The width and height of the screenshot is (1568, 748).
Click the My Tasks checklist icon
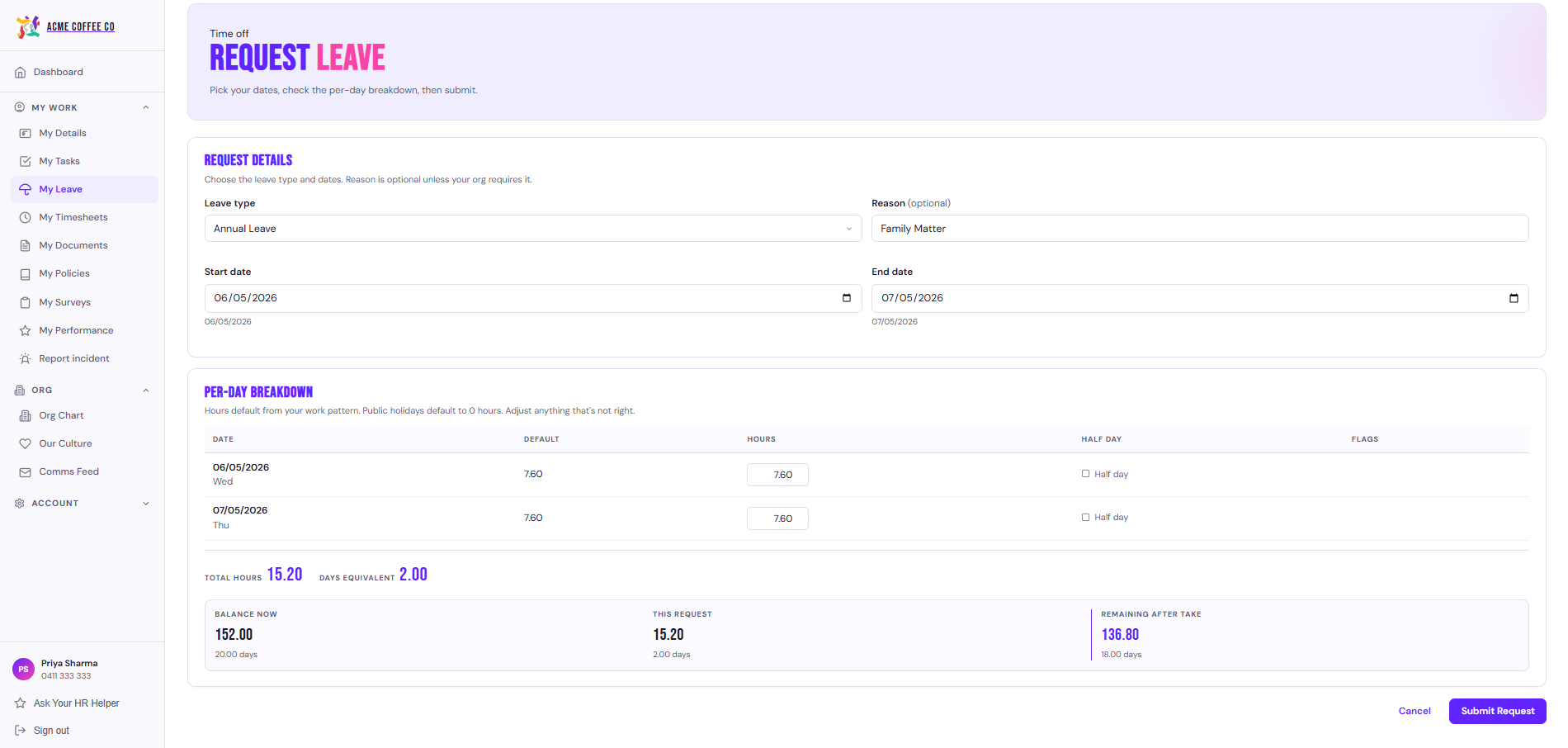point(26,161)
